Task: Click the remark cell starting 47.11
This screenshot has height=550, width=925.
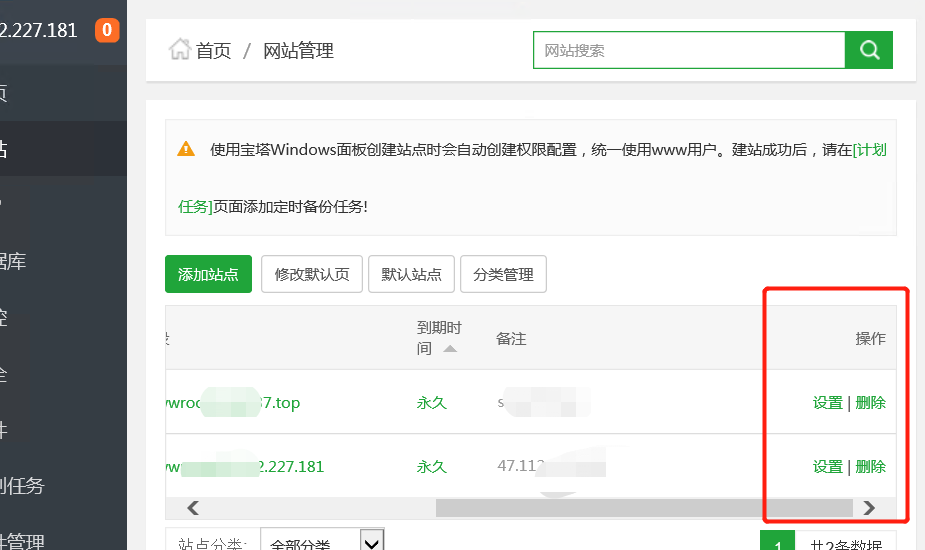Action: [x=552, y=466]
